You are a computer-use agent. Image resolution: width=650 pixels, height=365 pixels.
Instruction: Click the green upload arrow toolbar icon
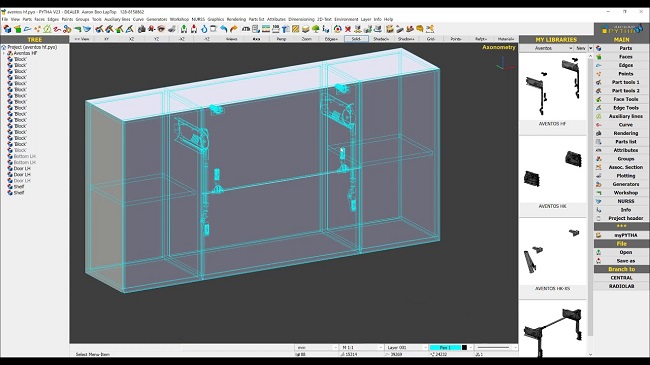point(184,29)
